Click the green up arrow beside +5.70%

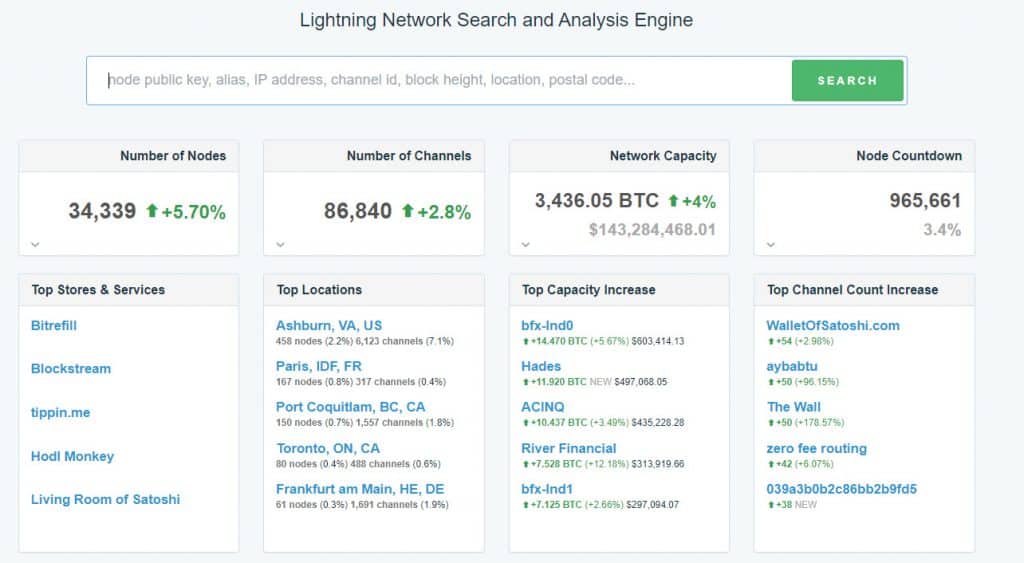point(152,211)
